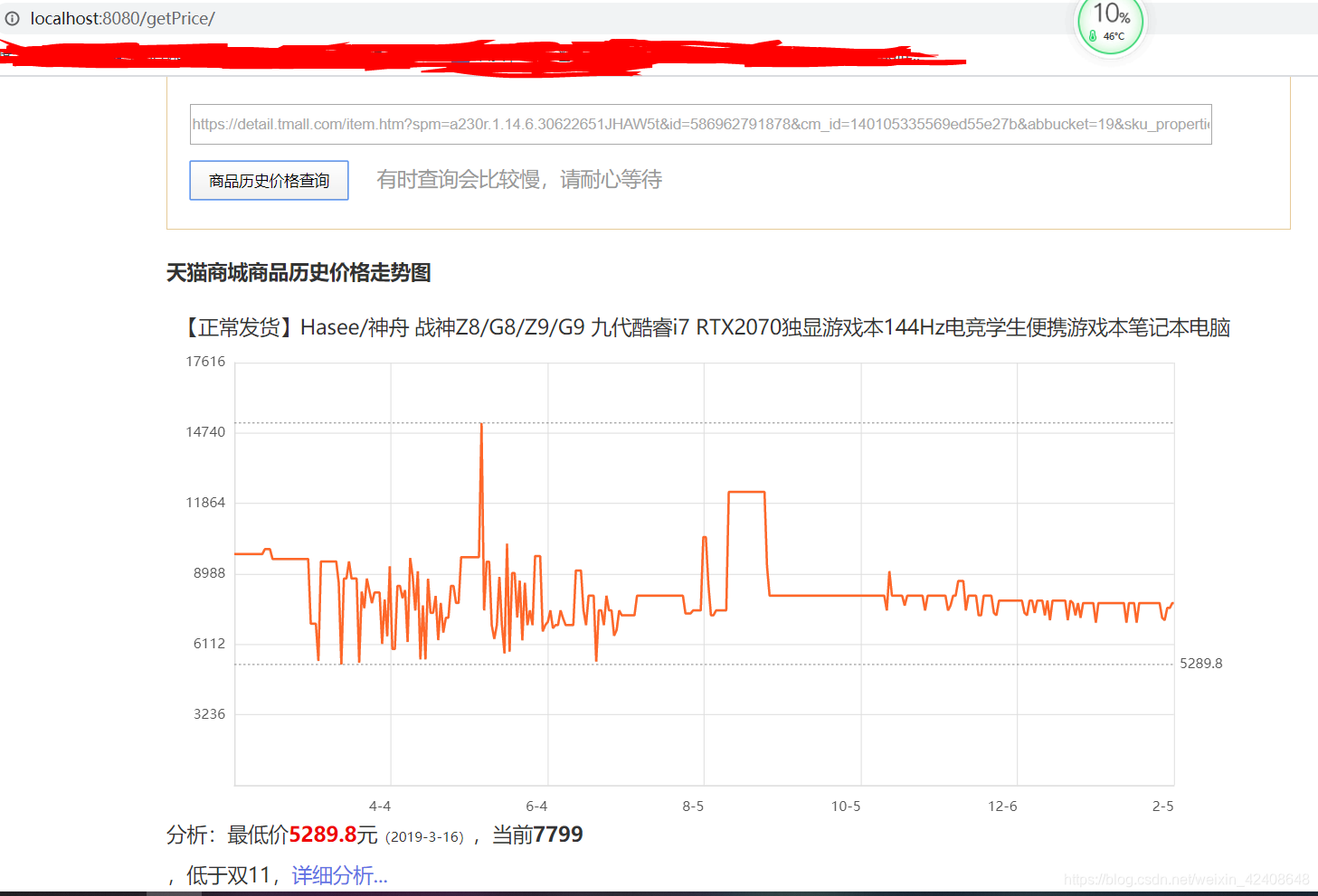1318x896 pixels.
Task: Click the 天猫商城商品历史价格走势图 heading
Action: point(299,272)
